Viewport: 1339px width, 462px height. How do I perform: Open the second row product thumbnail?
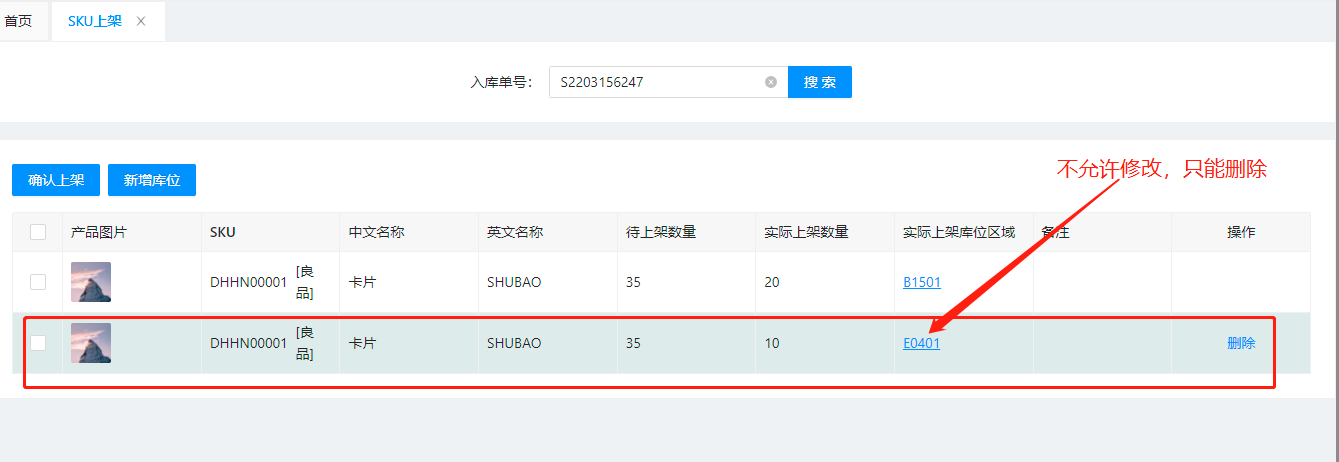click(x=91, y=343)
